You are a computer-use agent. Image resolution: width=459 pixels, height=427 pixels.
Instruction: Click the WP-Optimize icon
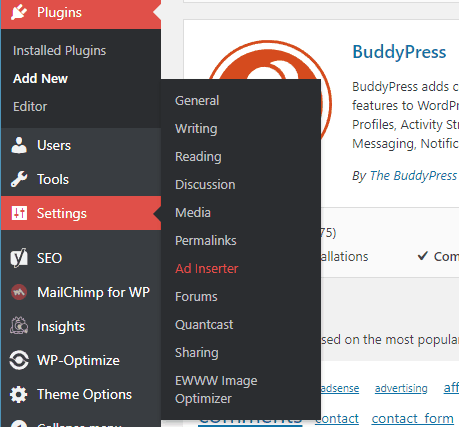tap(19, 360)
